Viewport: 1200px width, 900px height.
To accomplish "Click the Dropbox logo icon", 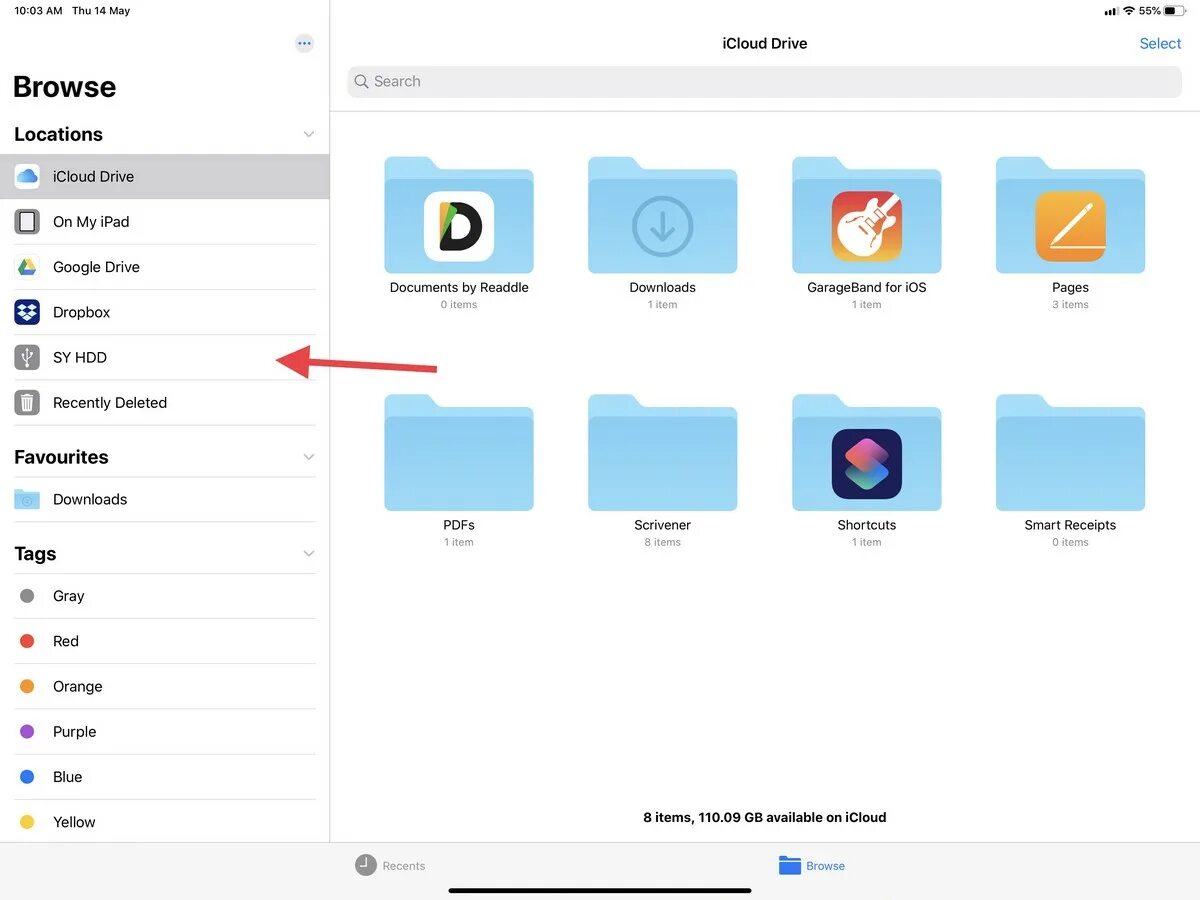I will click(x=27, y=312).
